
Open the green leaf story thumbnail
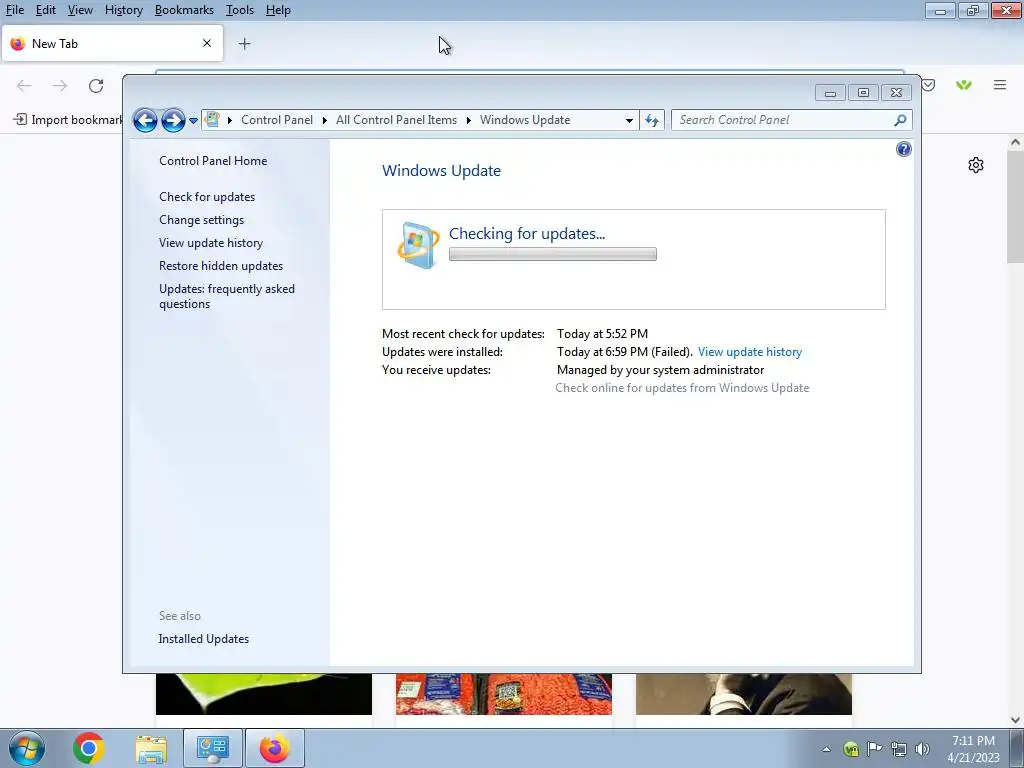coord(264,694)
